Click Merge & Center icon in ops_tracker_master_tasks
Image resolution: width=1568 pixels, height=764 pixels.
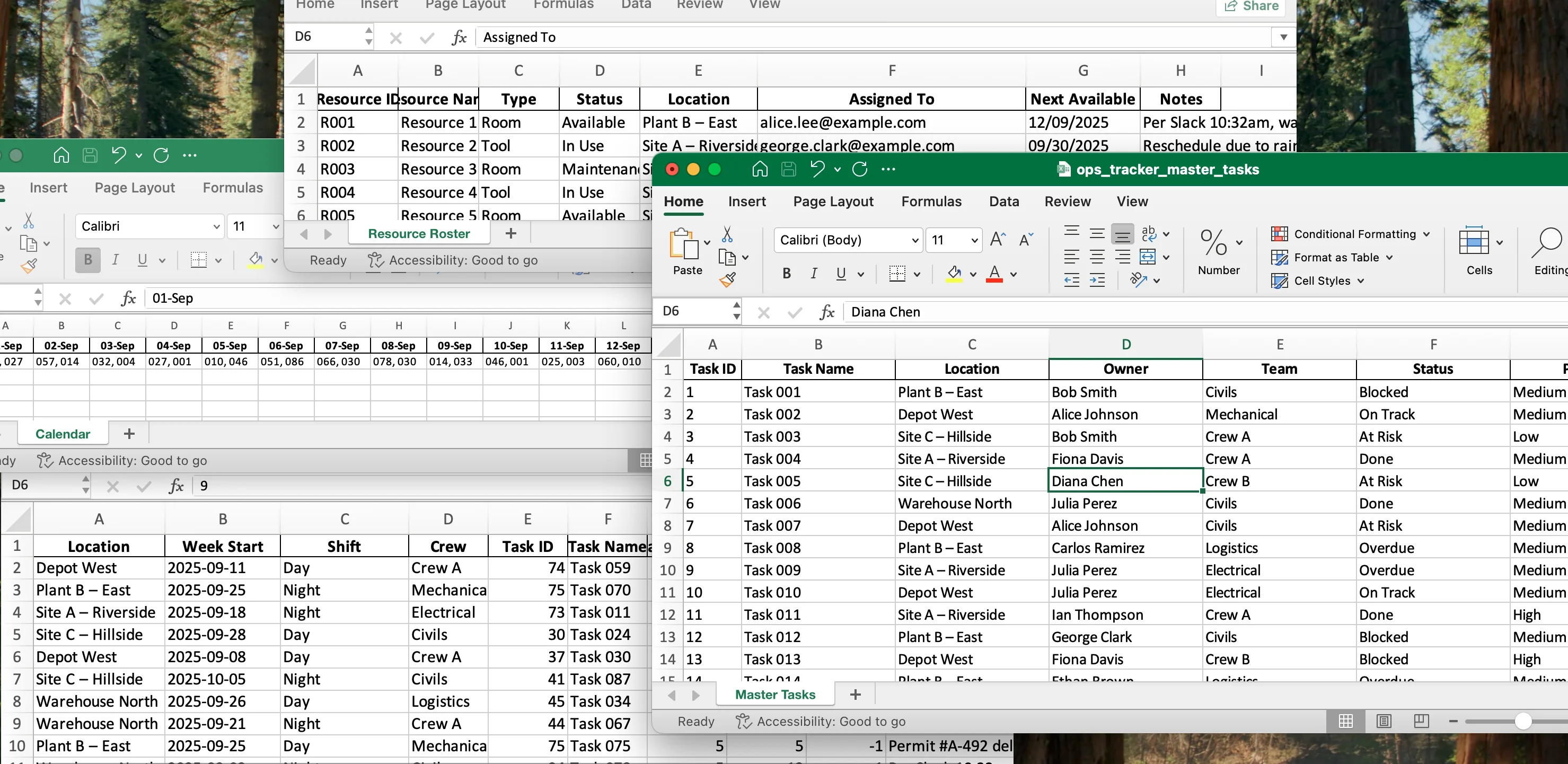pos(1148,257)
